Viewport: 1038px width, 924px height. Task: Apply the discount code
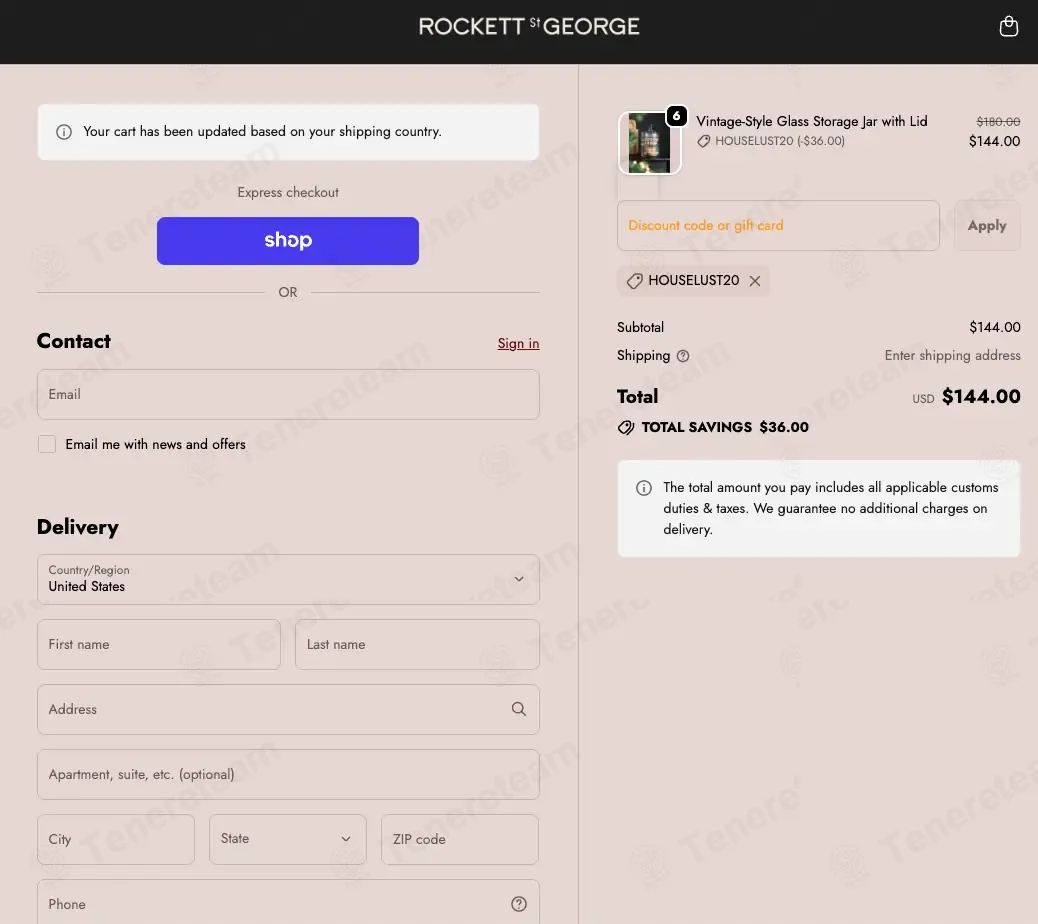(986, 226)
